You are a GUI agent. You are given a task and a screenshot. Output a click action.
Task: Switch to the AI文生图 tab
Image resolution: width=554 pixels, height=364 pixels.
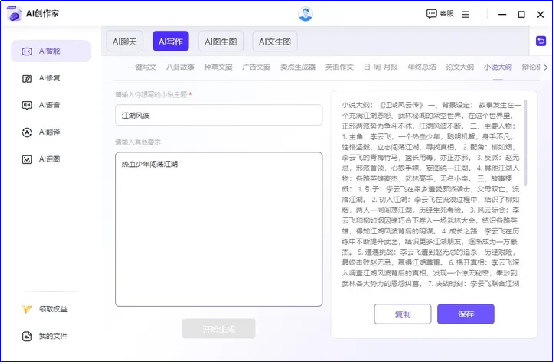[275, 41]
